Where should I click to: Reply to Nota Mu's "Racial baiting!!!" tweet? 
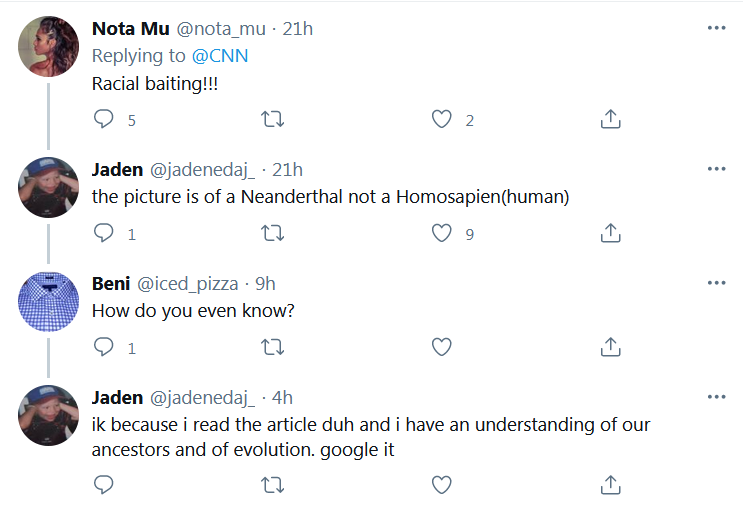103,119
